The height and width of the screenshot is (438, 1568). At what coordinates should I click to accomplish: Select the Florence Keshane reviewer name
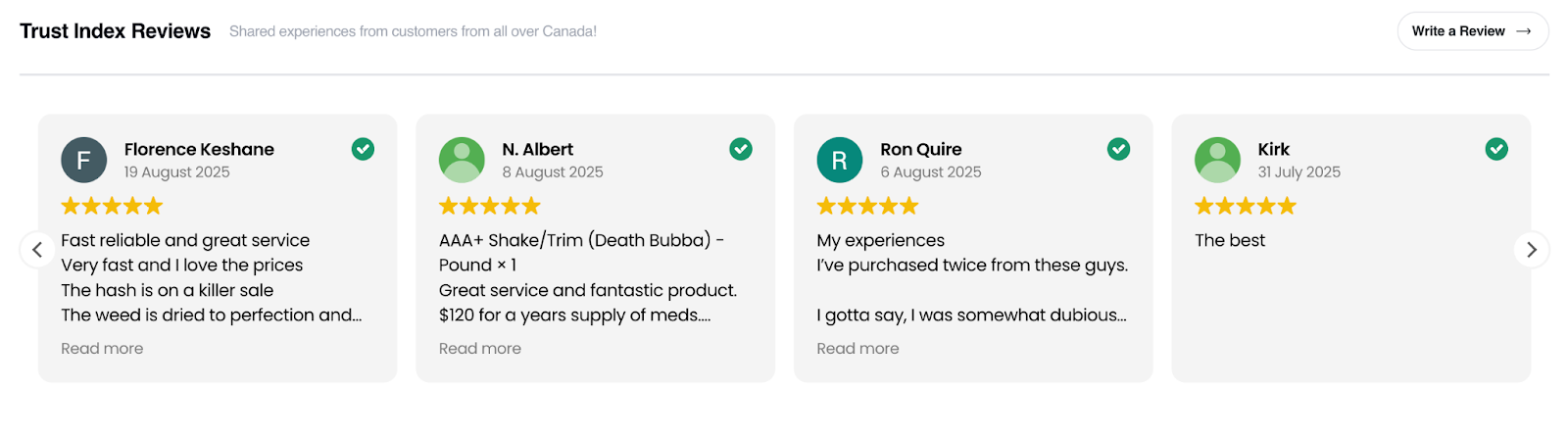pos(199,149)
